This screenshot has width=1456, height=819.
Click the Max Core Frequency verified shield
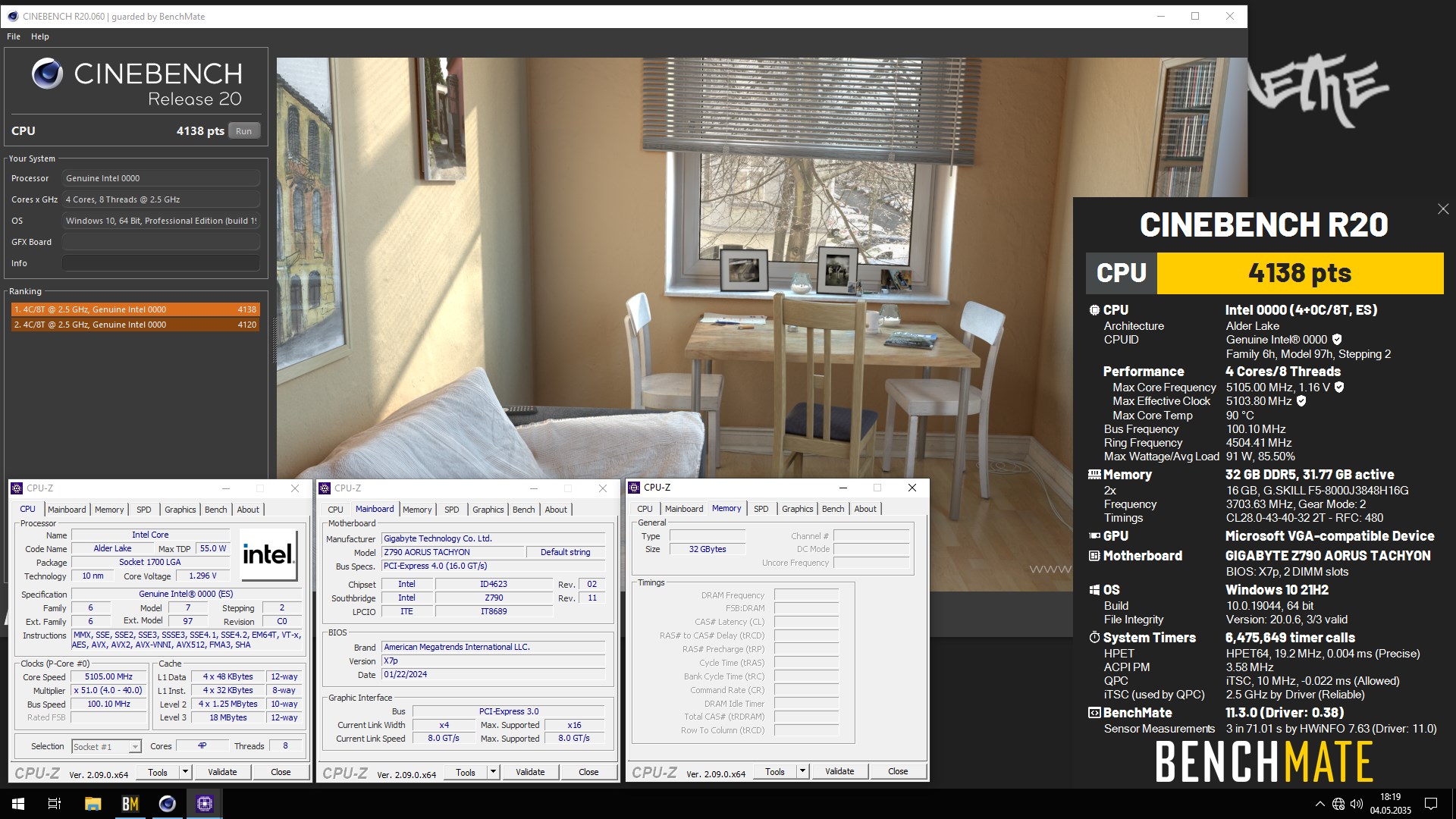point(1339,388)
